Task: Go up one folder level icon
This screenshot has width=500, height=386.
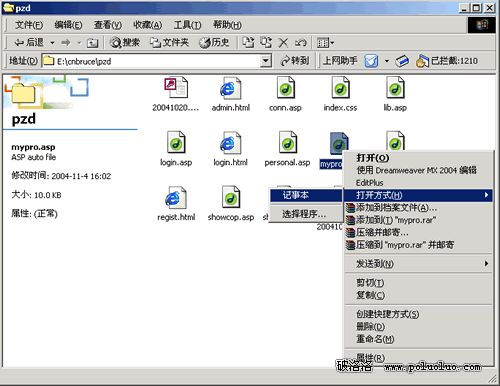Action: (x=92, y=43)
